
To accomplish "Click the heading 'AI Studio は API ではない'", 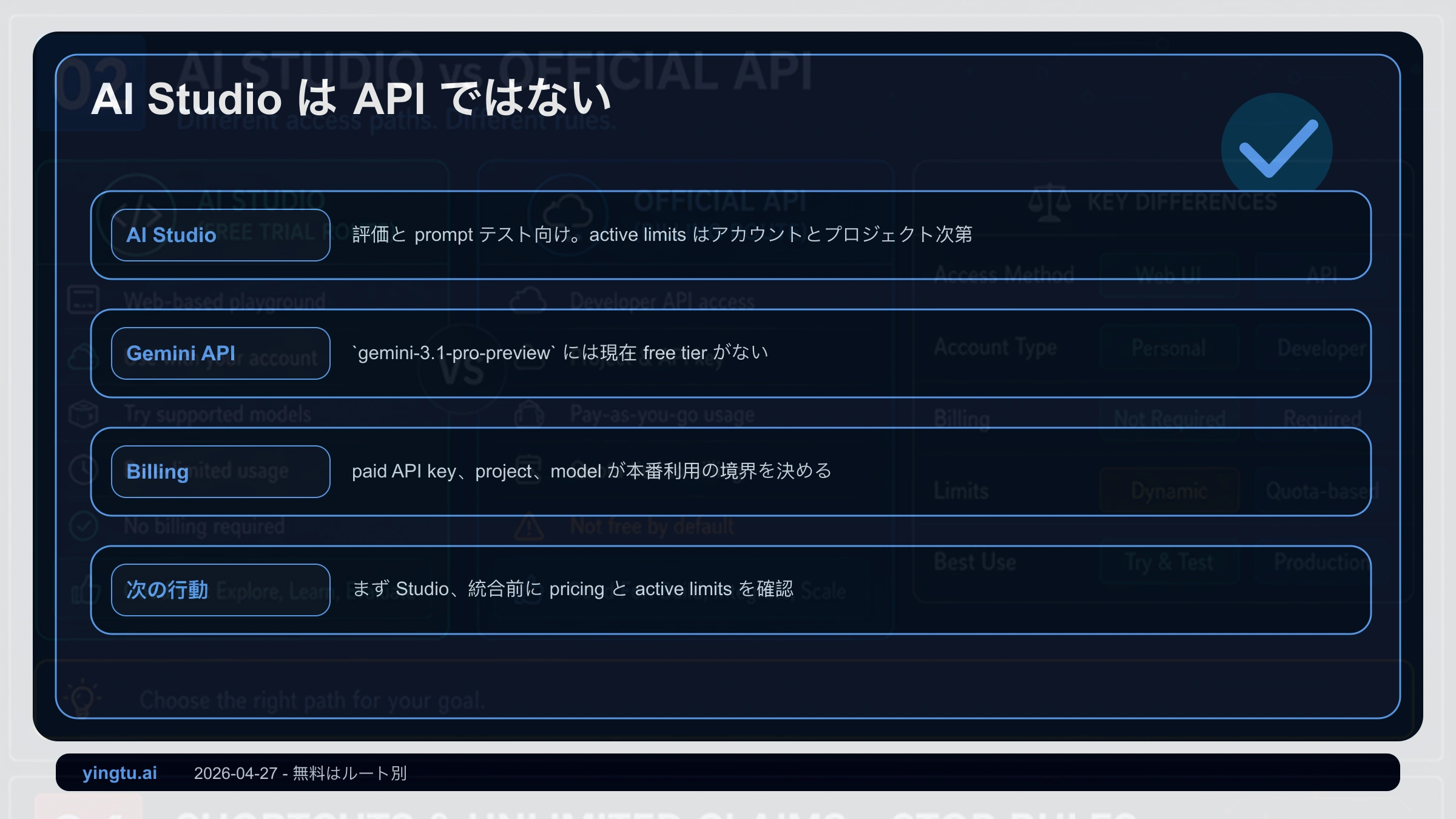I will point(351,98).
